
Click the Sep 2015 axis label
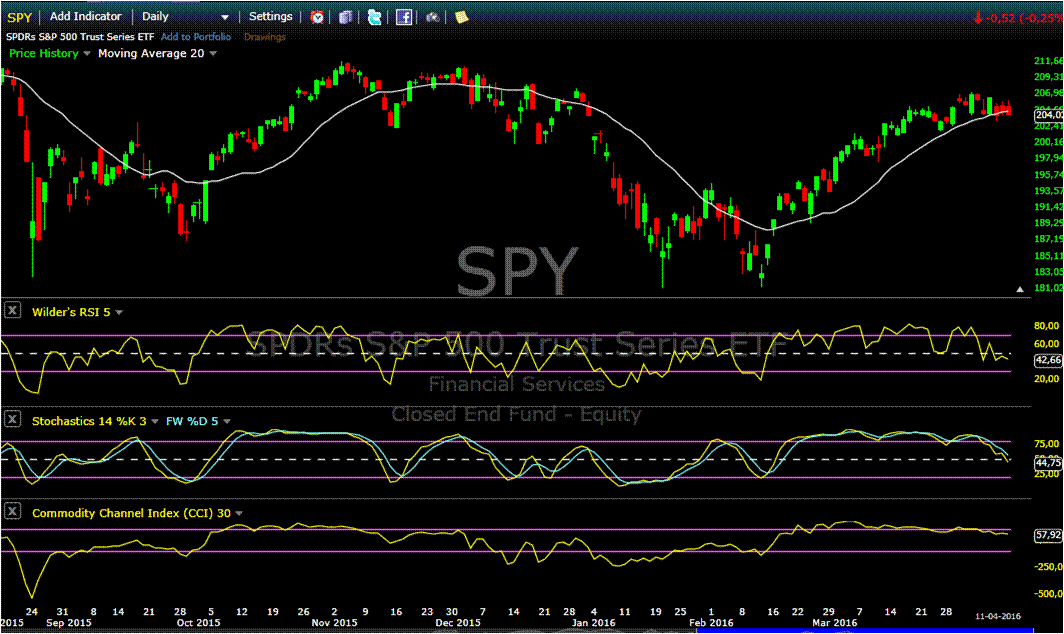tap(69, 622)
